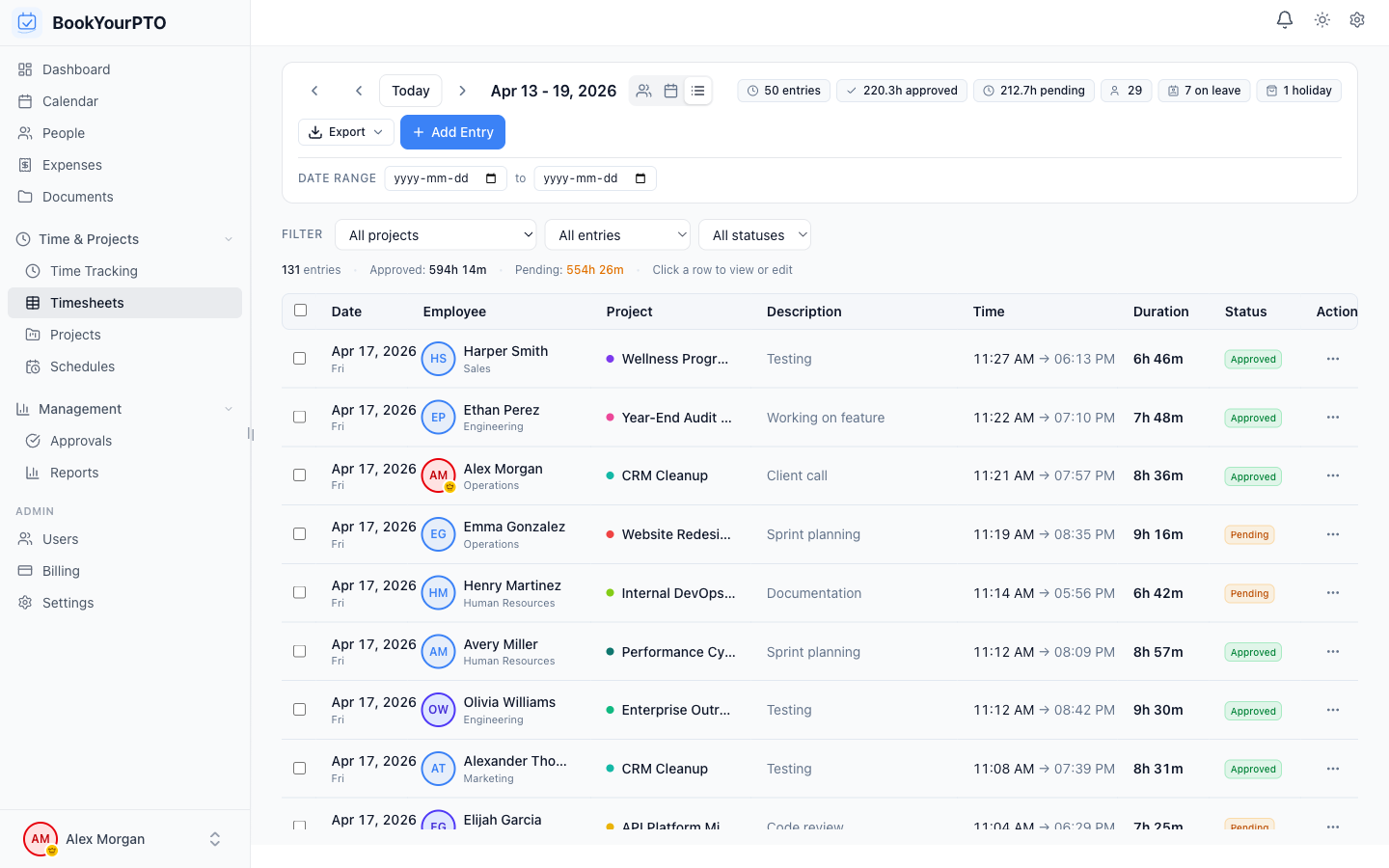1389x868 pixels.
Task: Switch to the Timesheets section
Action: point(87,302)
